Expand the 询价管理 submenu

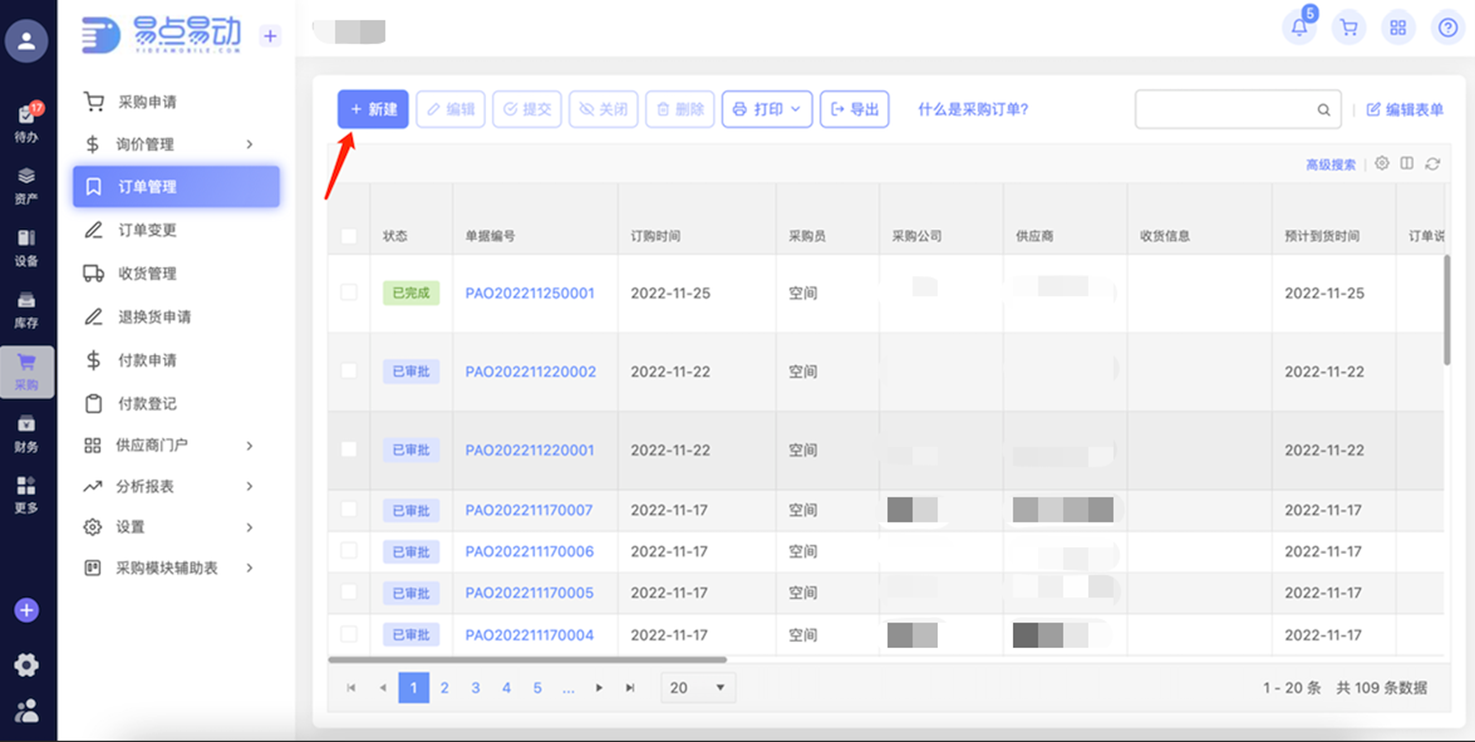pyautogui.click(x=250, y=144)
